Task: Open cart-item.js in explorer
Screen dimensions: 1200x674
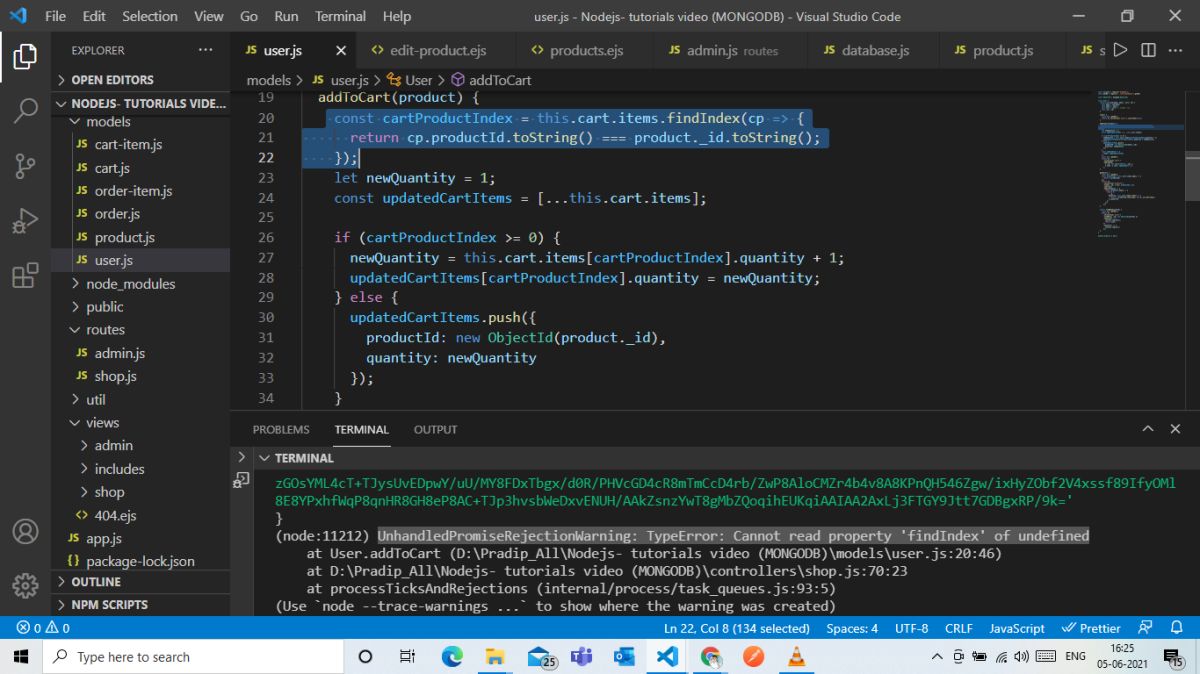Action: pos(140,144)
